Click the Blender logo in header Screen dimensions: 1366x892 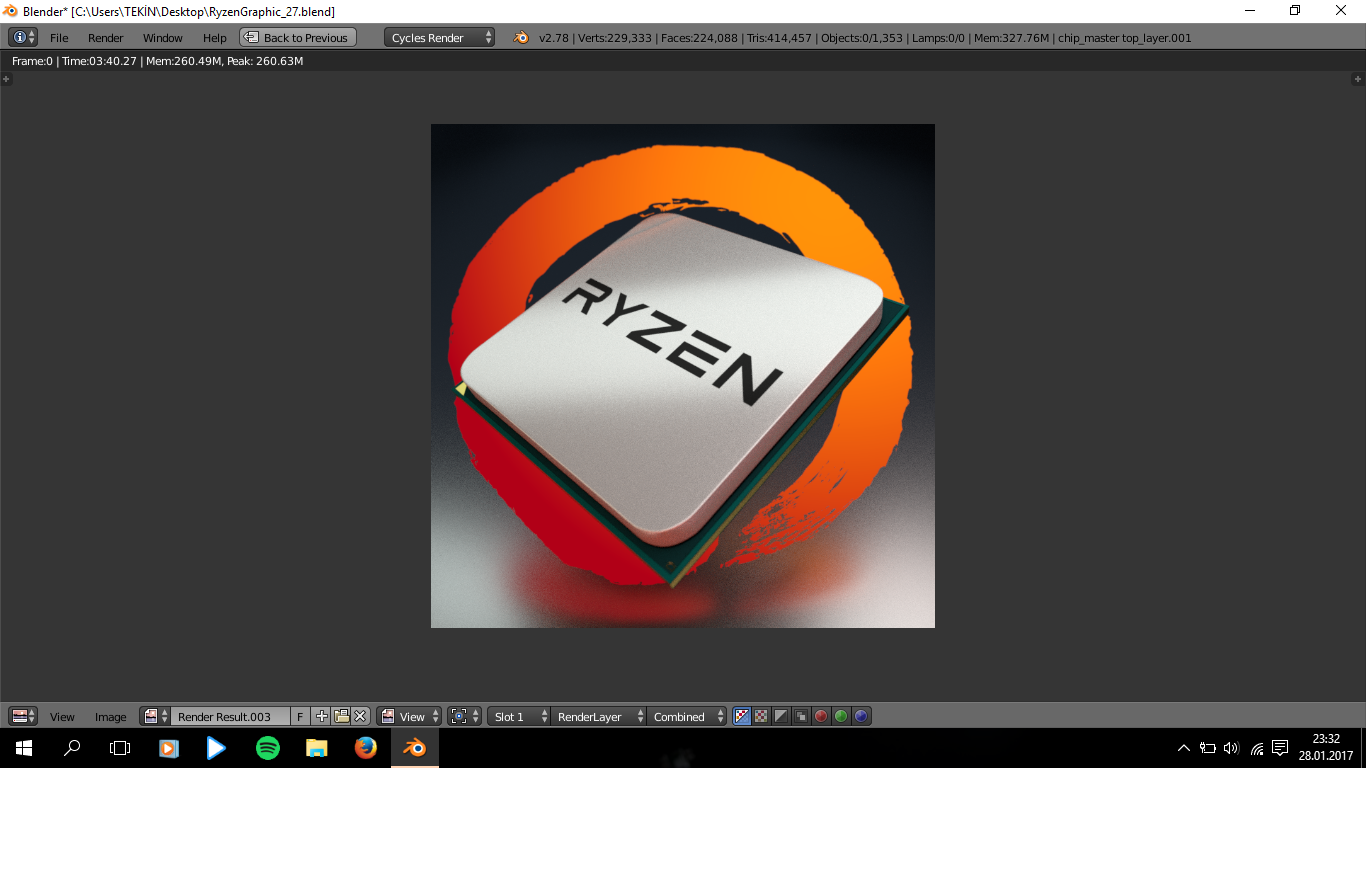pos(521,37)
